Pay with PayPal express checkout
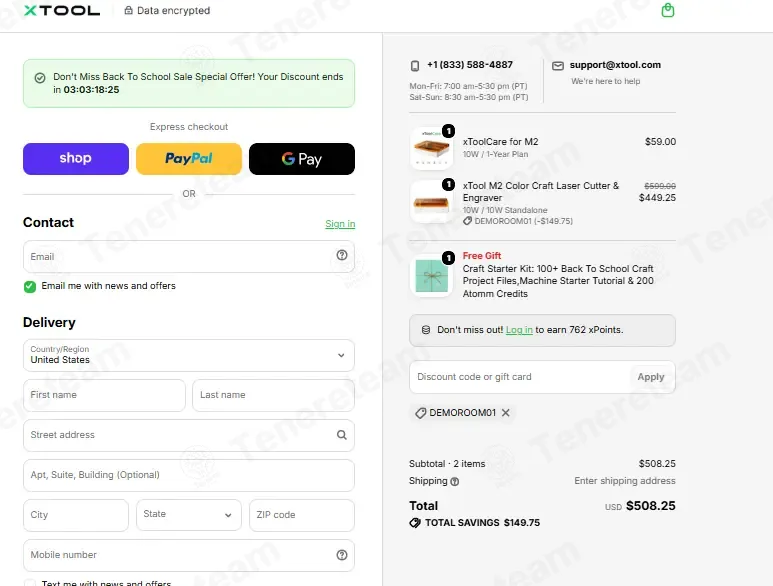This screenshot has width=773, height=586. click(x=189, y=159)
